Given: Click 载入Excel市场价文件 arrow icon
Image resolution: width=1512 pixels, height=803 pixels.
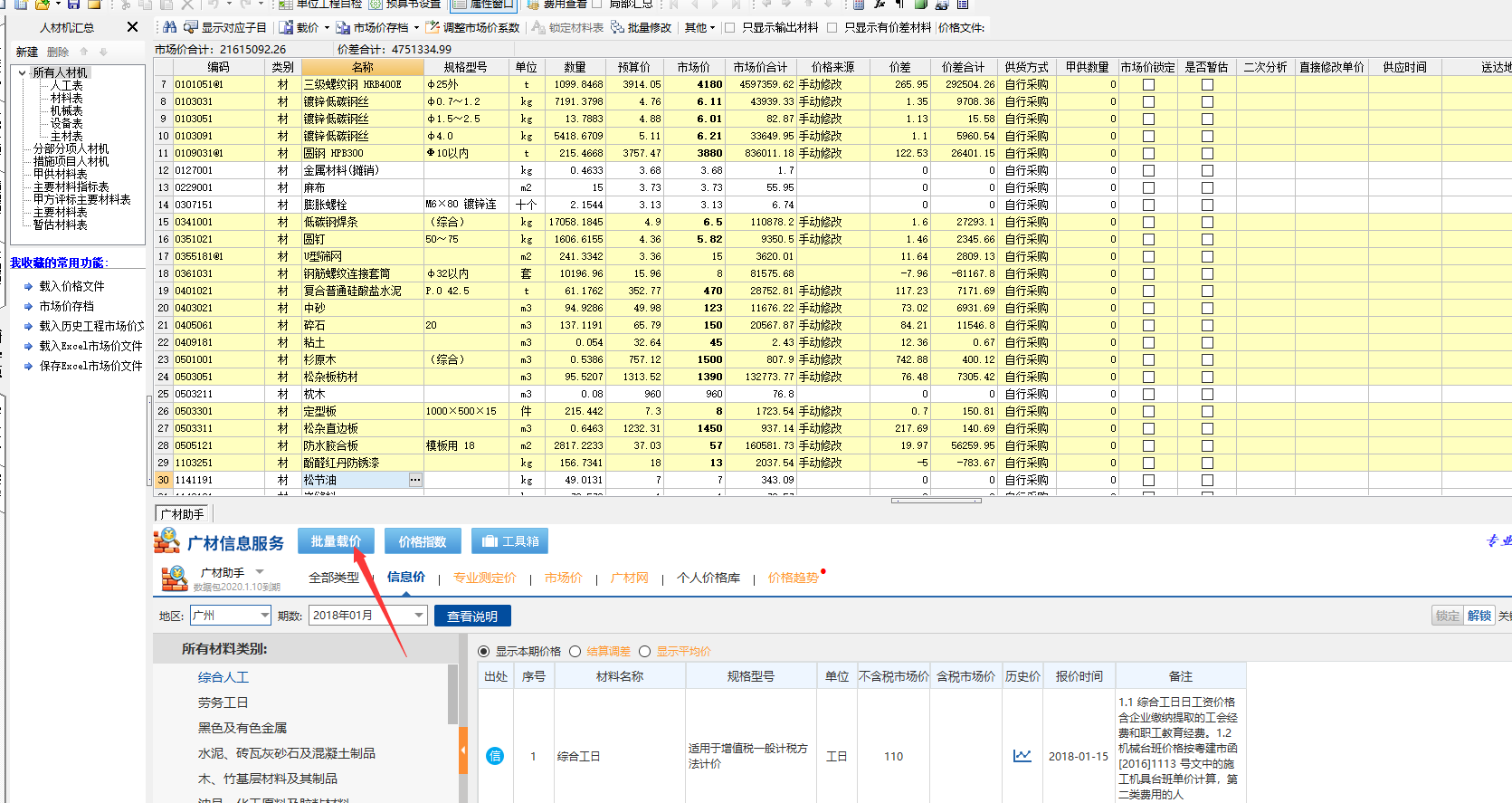Looking at the screenshot, I should click(28, 346).
